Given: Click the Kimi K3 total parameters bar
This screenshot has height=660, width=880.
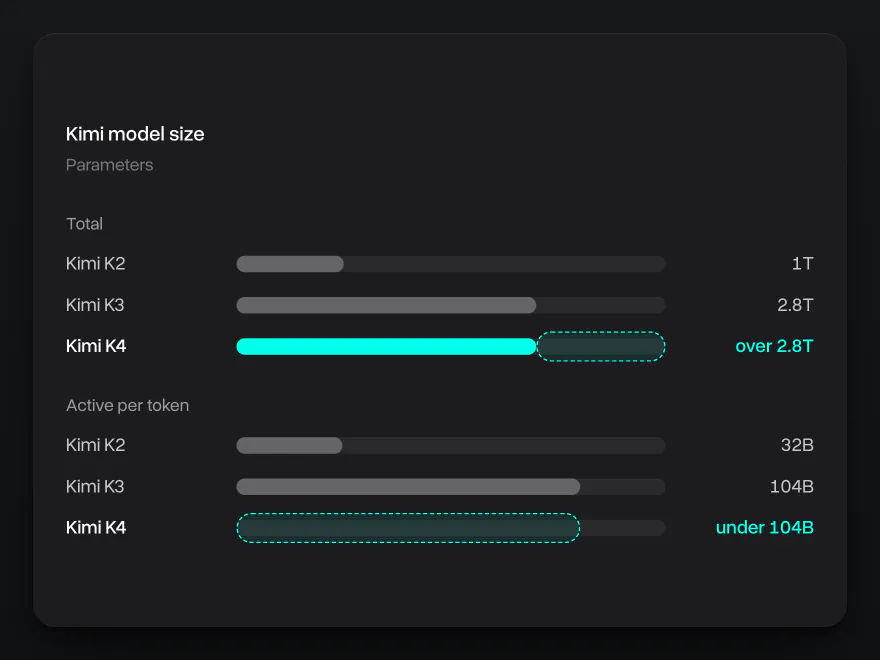Looking at the screenshot, I should [x=386, y=305].
